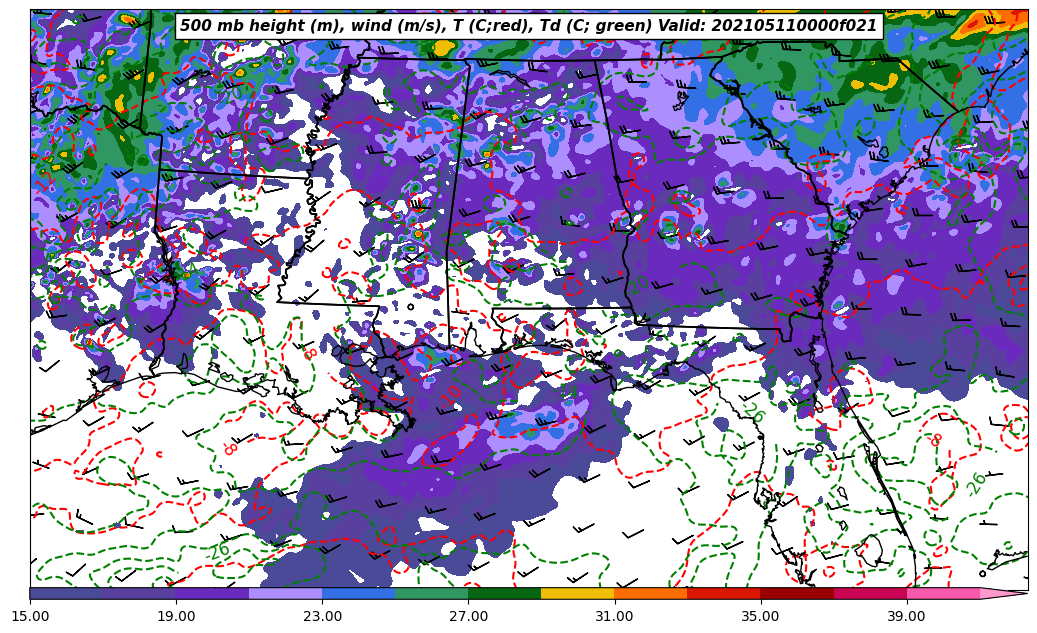1037x633 pixels.
Task: Click the red contour label reading 10
Action: coord(451,393)
